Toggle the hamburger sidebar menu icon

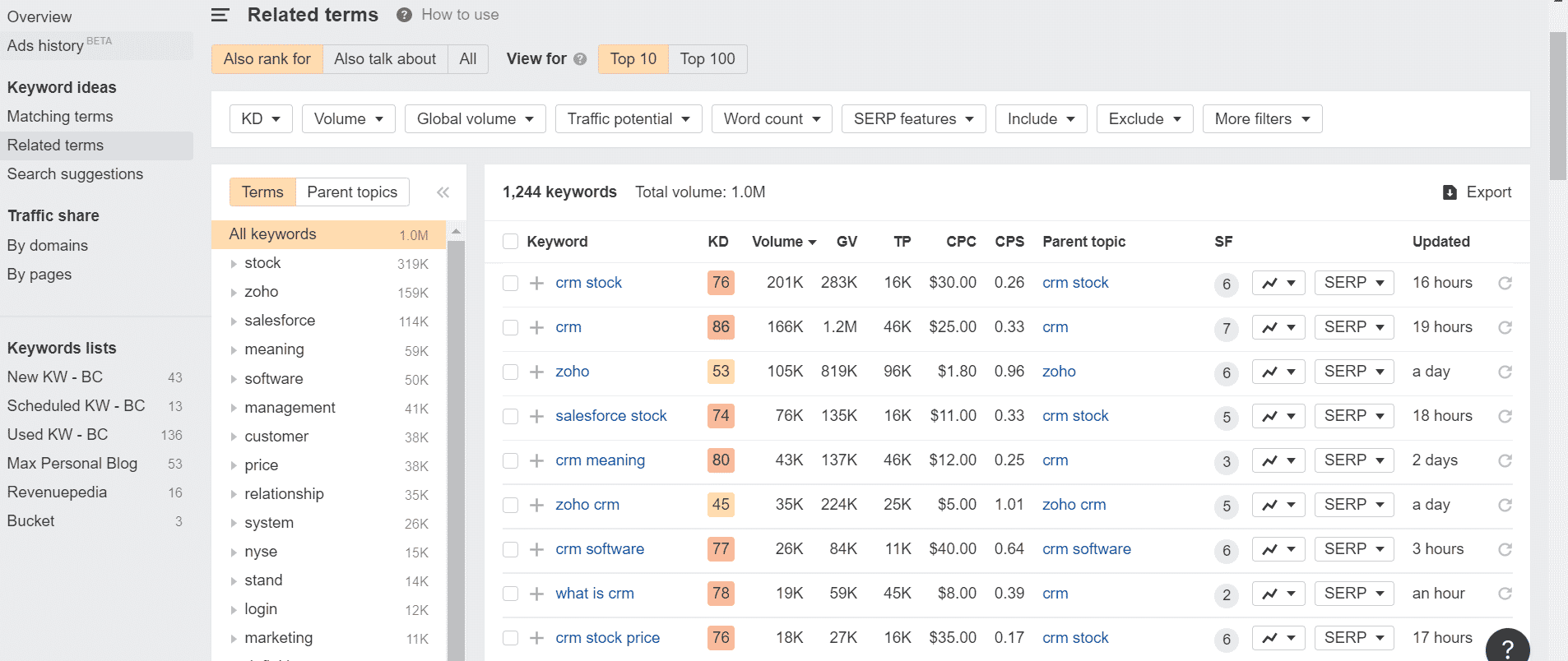(x=220, y=15)
